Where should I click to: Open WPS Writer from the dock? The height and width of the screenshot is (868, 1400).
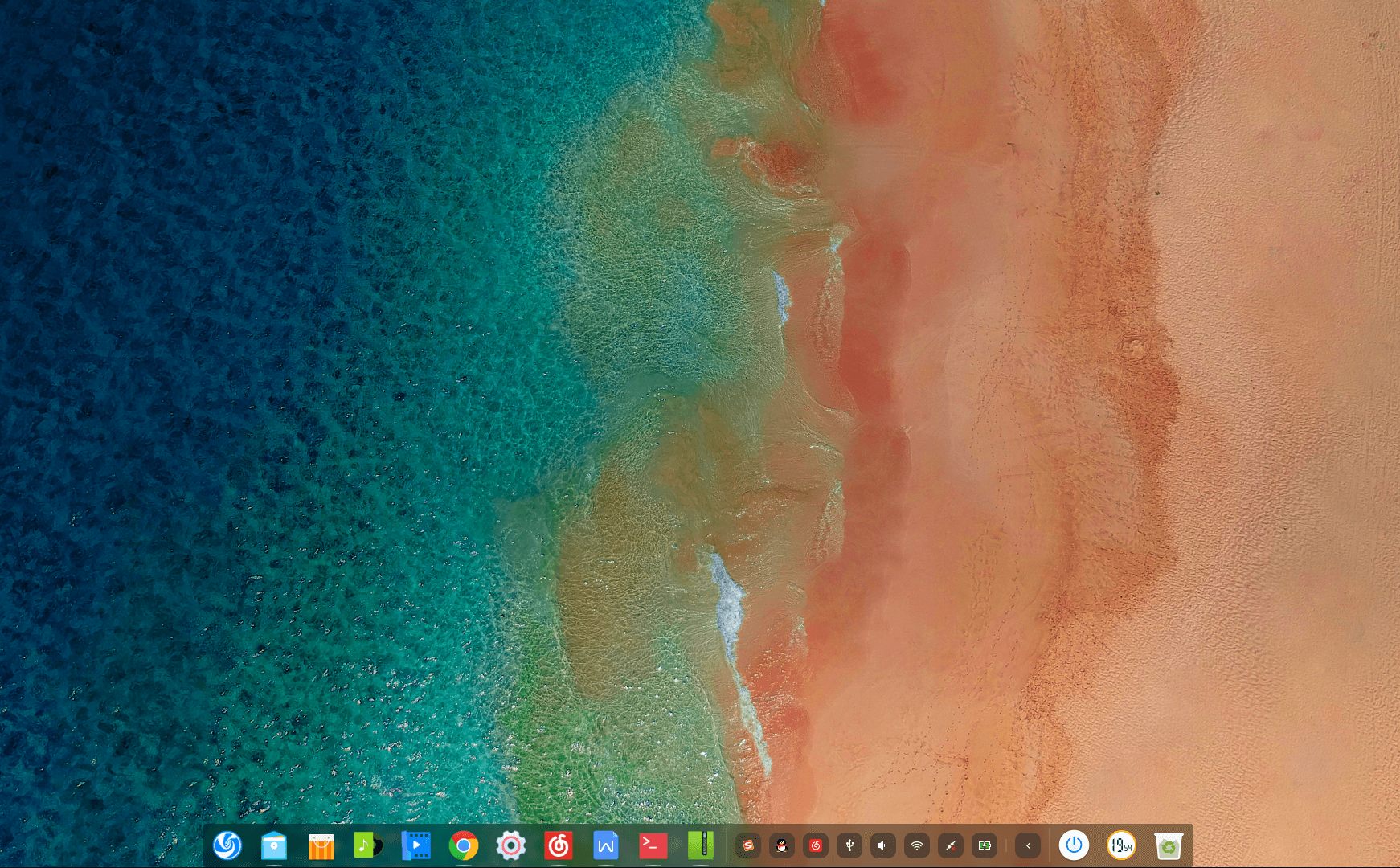[605, 845]
